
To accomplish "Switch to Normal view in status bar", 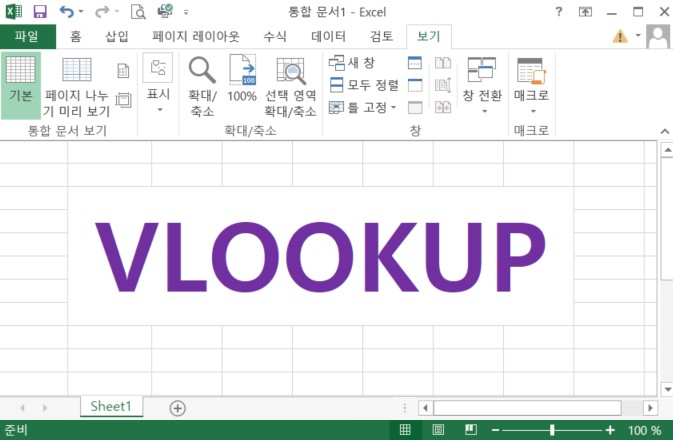I will 405,430.
